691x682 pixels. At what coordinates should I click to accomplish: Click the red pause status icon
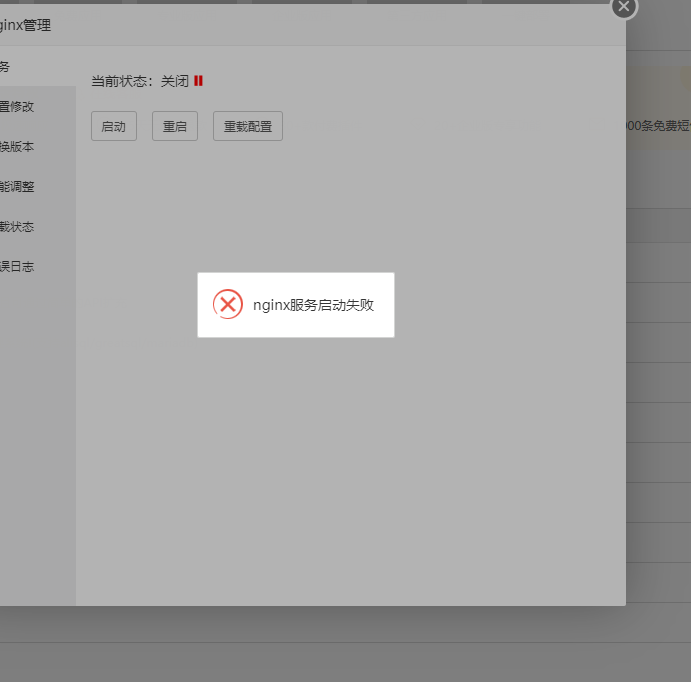[198, 81]
